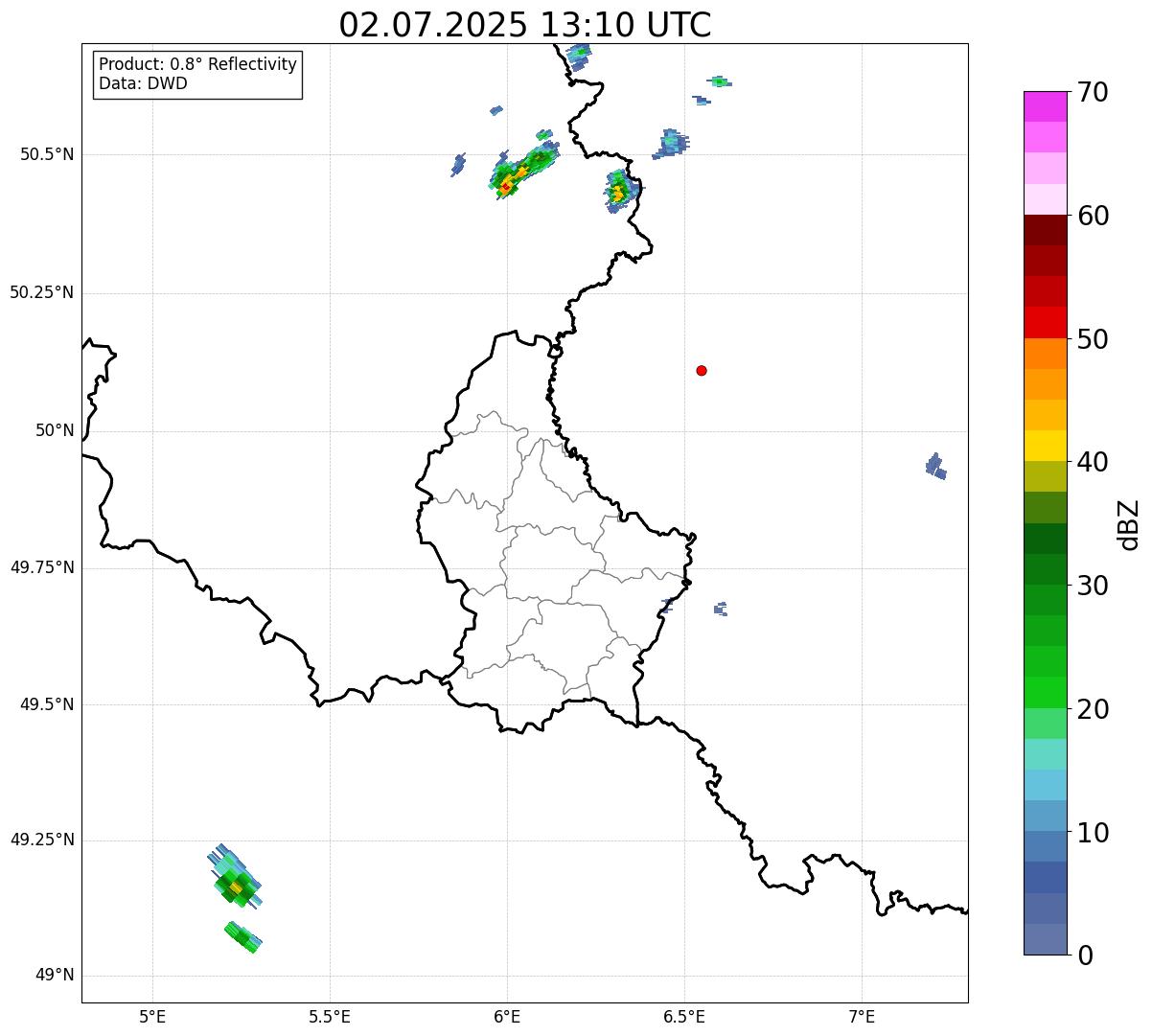This screenshot has width=1152, height=1036.
Task: Click the red-core storm cell near 6°E 50.45°N
Action: 522,171
